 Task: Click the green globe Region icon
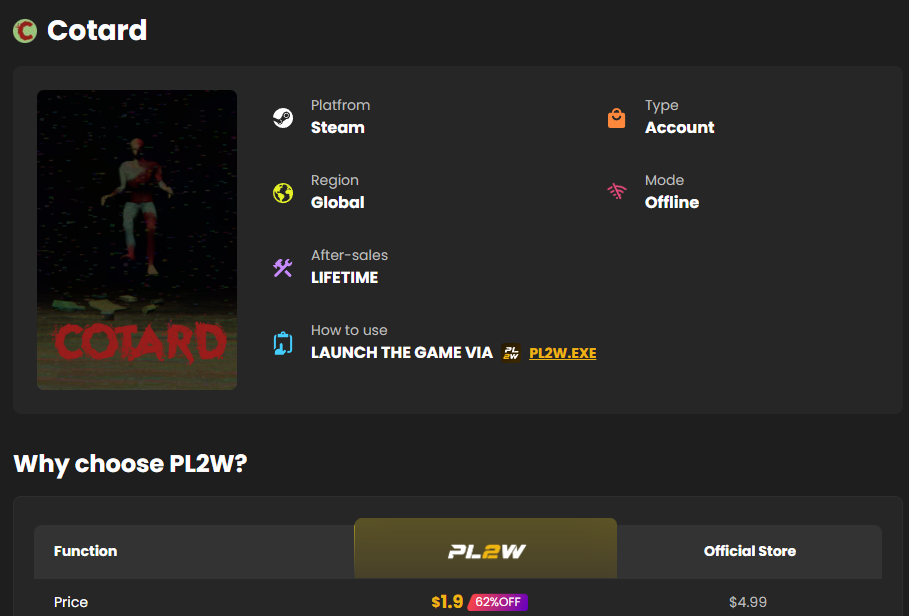click(x=283, y=193)
